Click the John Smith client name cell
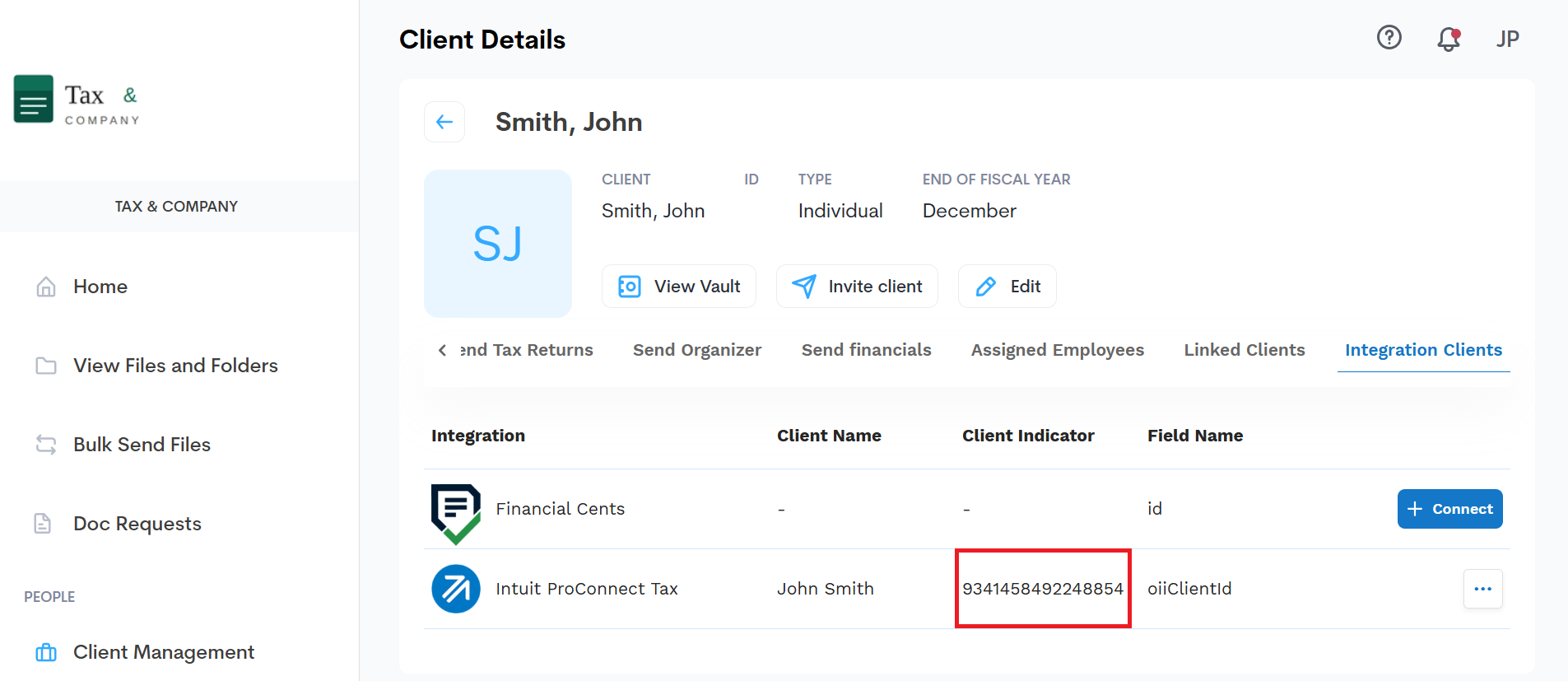Viewport: 1568px width, 681px height. point(826,589)
